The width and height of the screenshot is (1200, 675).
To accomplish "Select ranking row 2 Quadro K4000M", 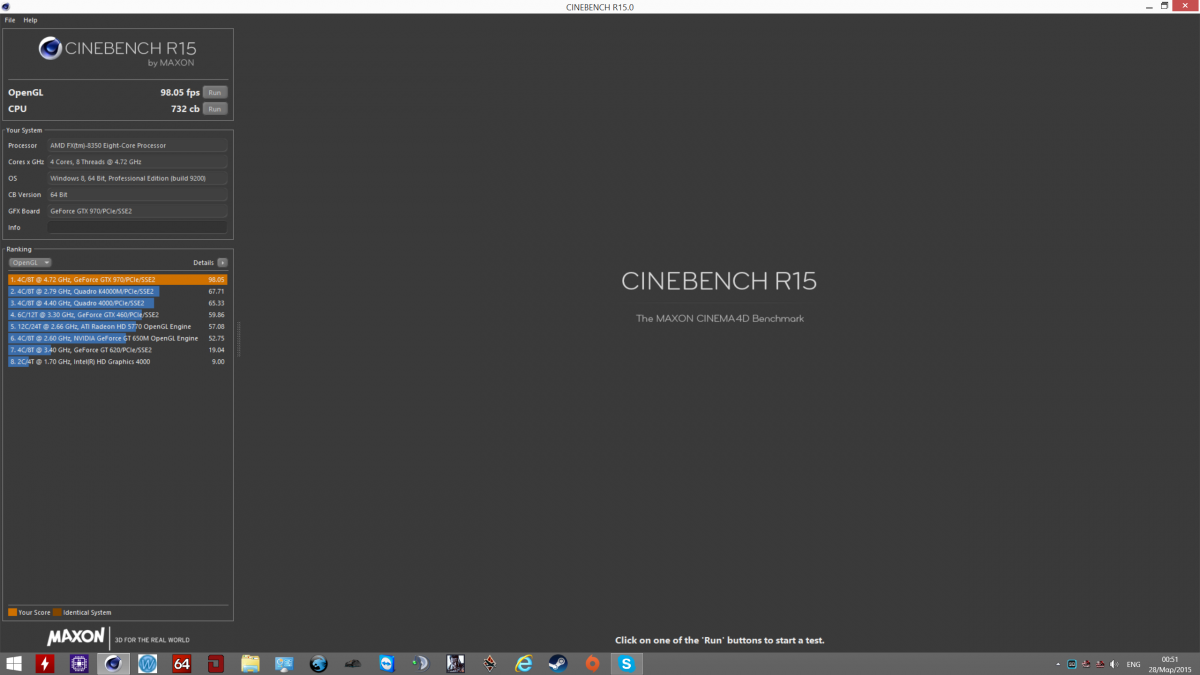I will pyautogui.click(x=117, y=291).
